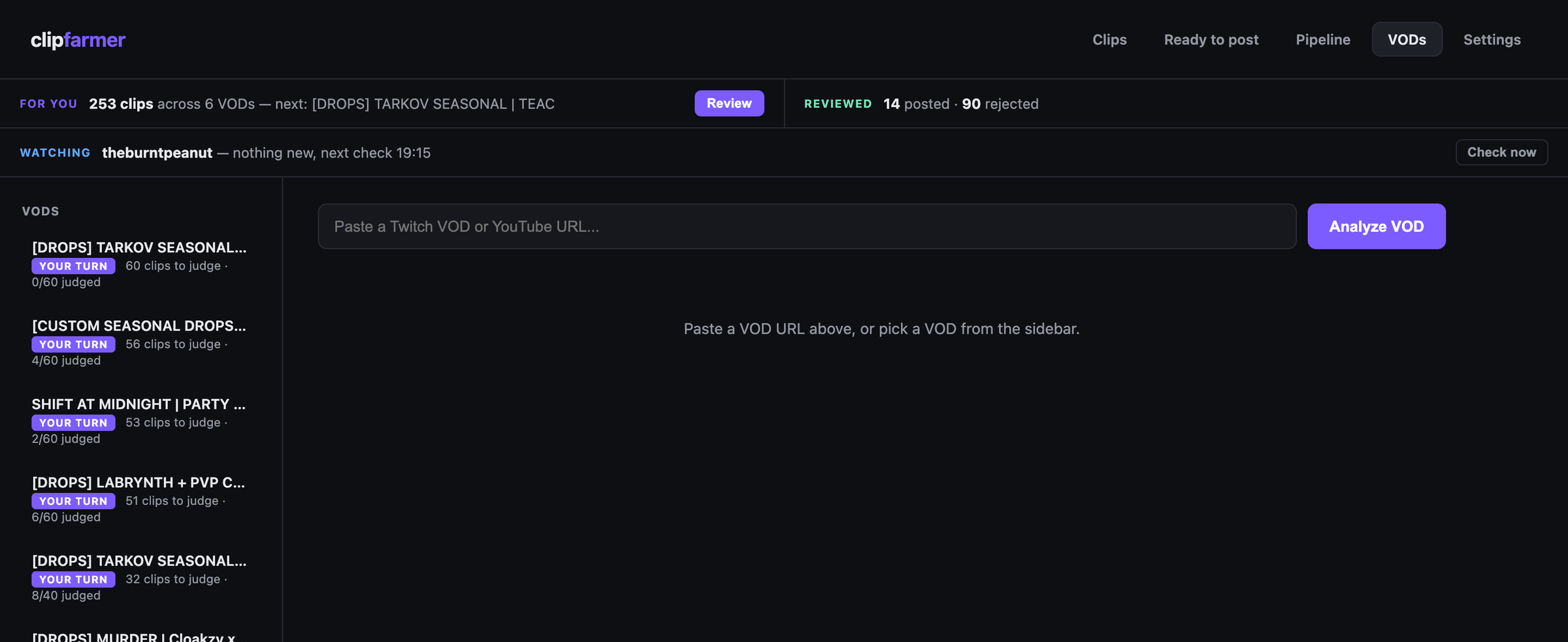Click the REVIEWED label
The height and width of the screenshot is (642, 1568).
coord(838,104)
